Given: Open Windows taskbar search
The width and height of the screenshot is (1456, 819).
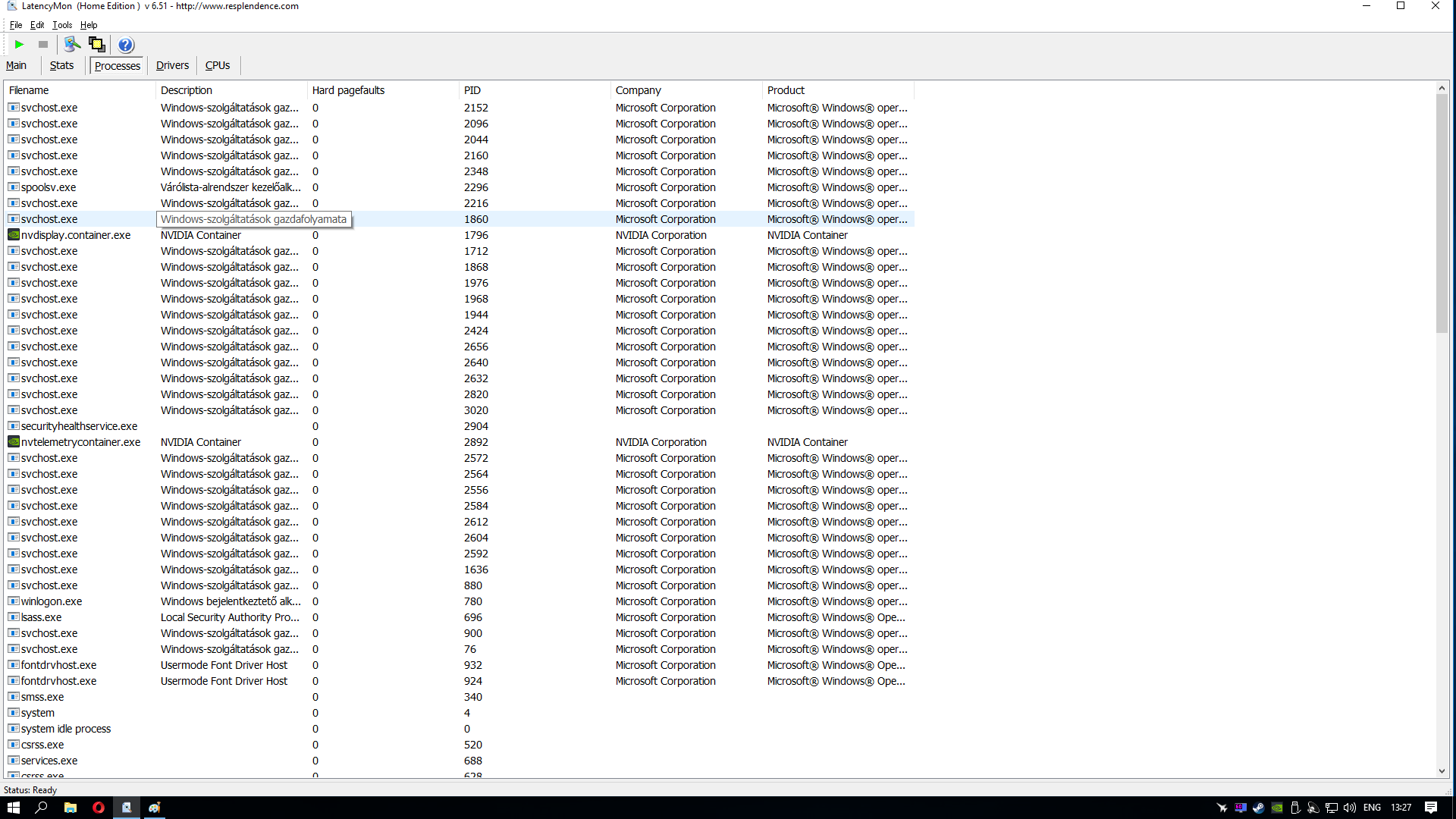Looking at the screenshot, I should [x=42, y=808].
